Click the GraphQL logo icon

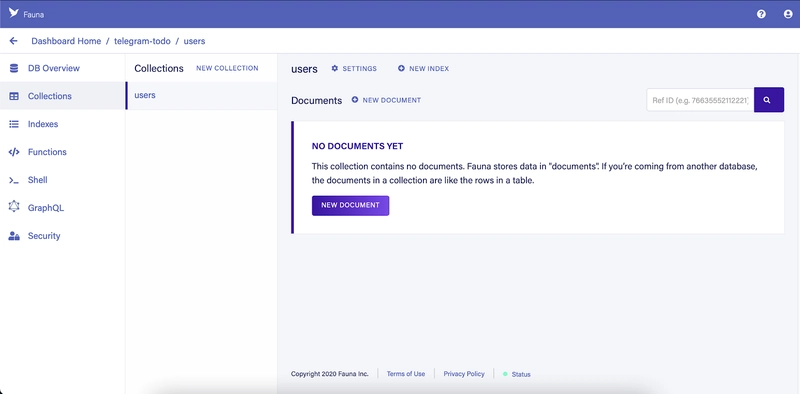pos(14,207)
